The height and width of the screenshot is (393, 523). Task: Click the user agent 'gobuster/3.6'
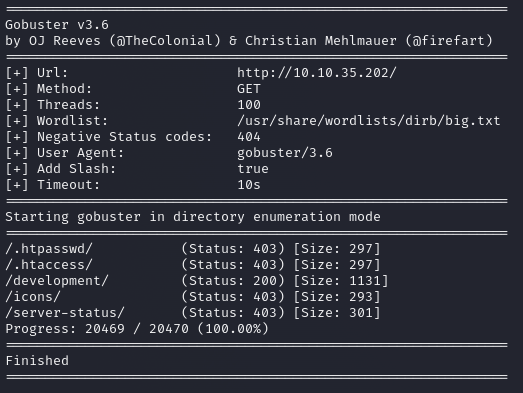tap(285, 153)
